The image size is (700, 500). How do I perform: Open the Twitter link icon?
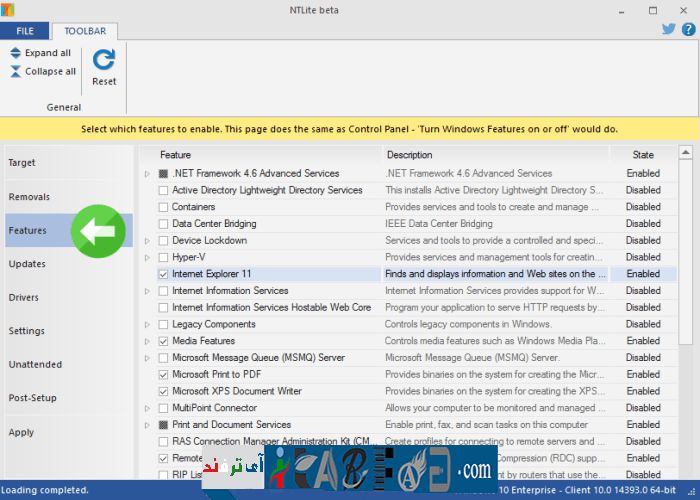(x=669, y=29)
